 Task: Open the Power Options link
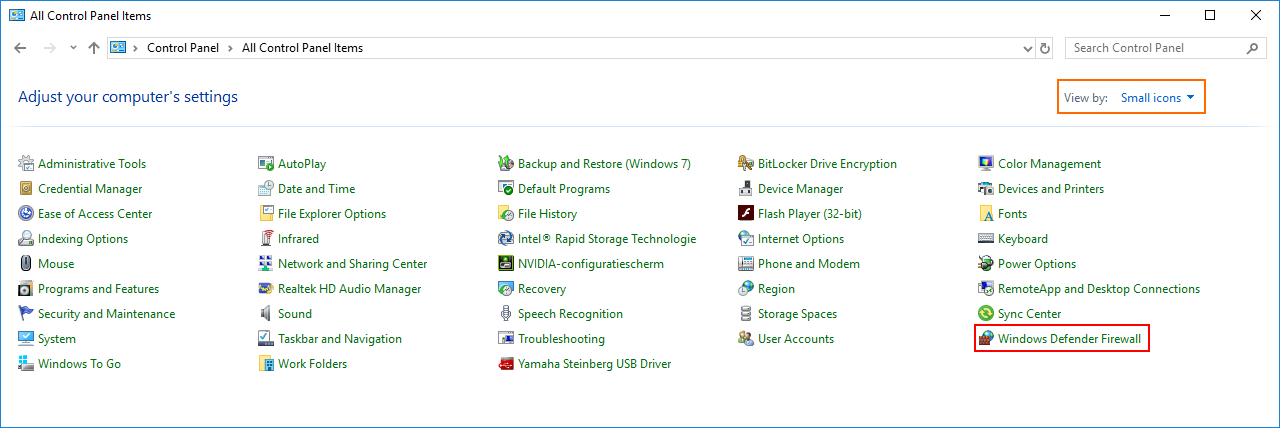point(1037,264)
